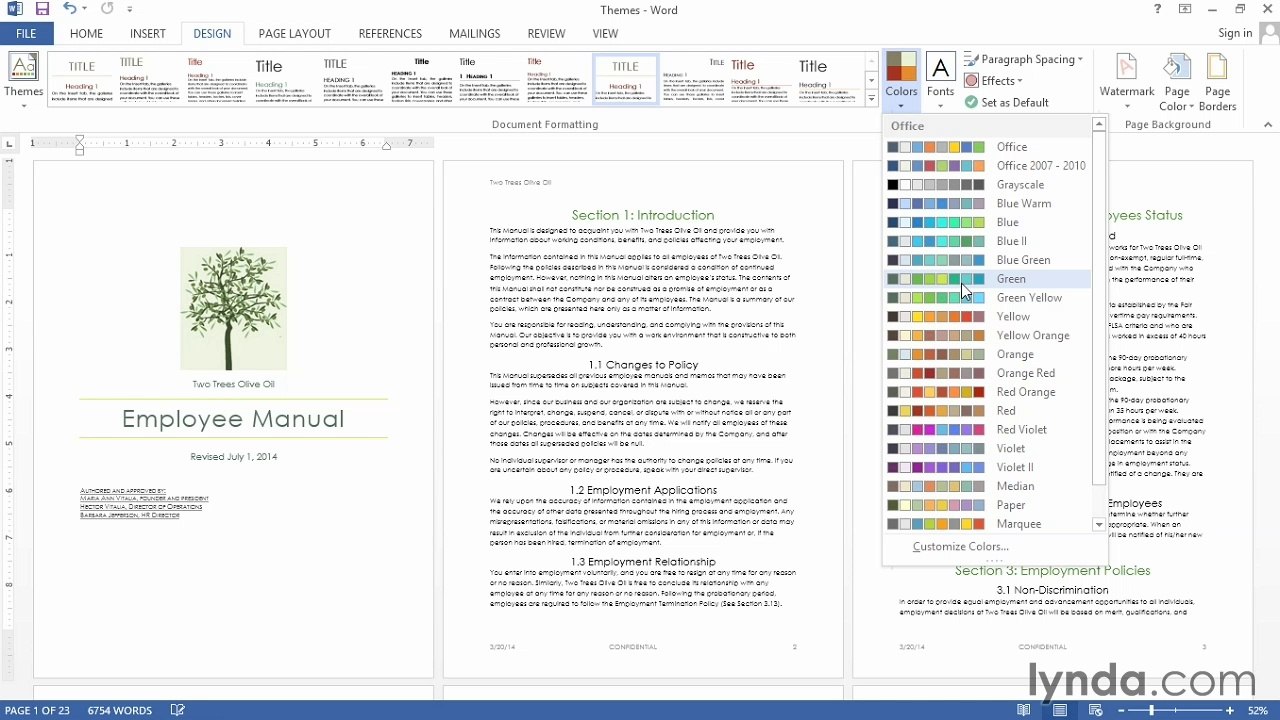This screenshot has width=1280, height=720.
Task: Click the Redo icon in Quick Access Toolbar
Action: point(107,10)
